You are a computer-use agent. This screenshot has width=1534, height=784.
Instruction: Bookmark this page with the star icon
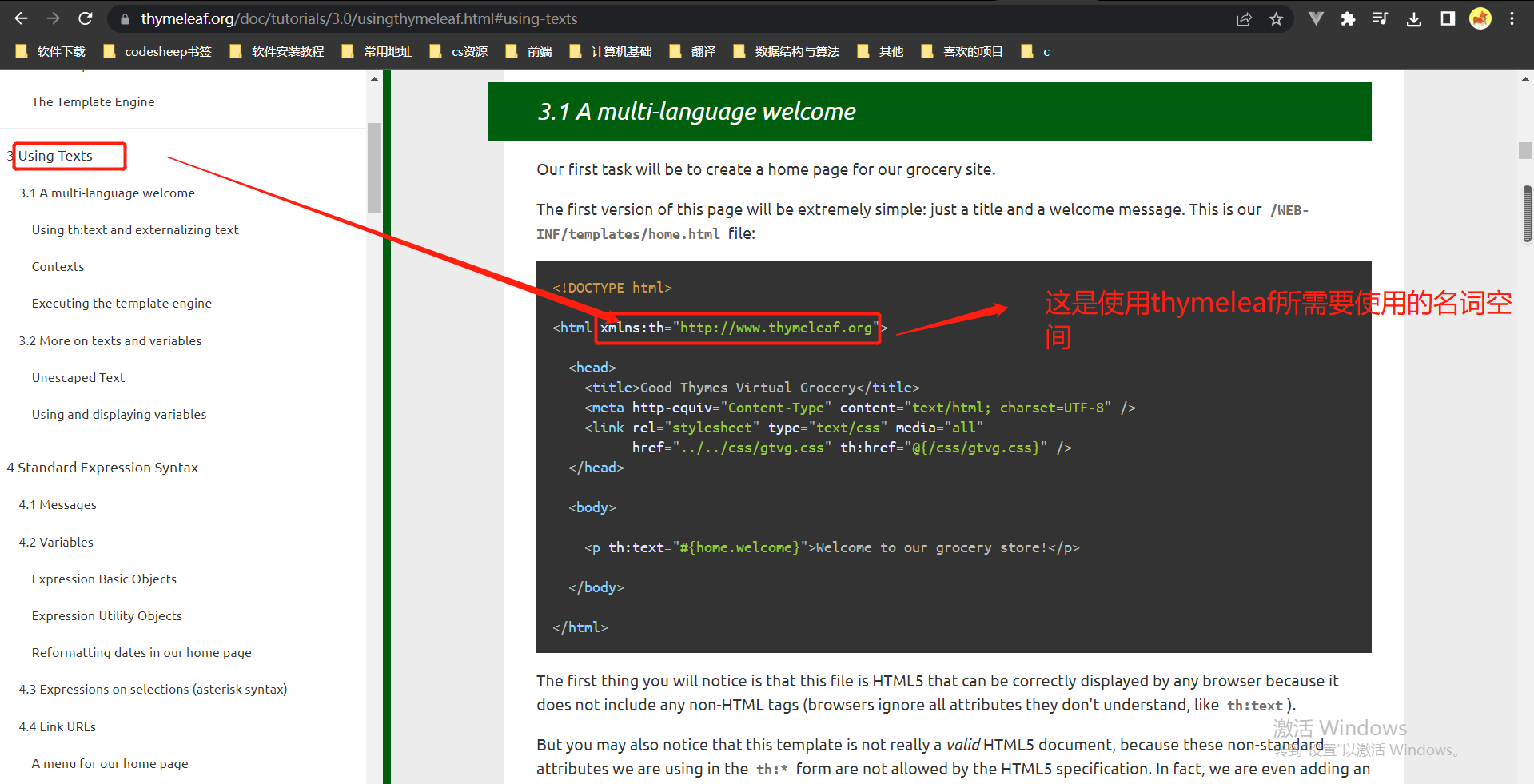click(x=1276, y=19)
